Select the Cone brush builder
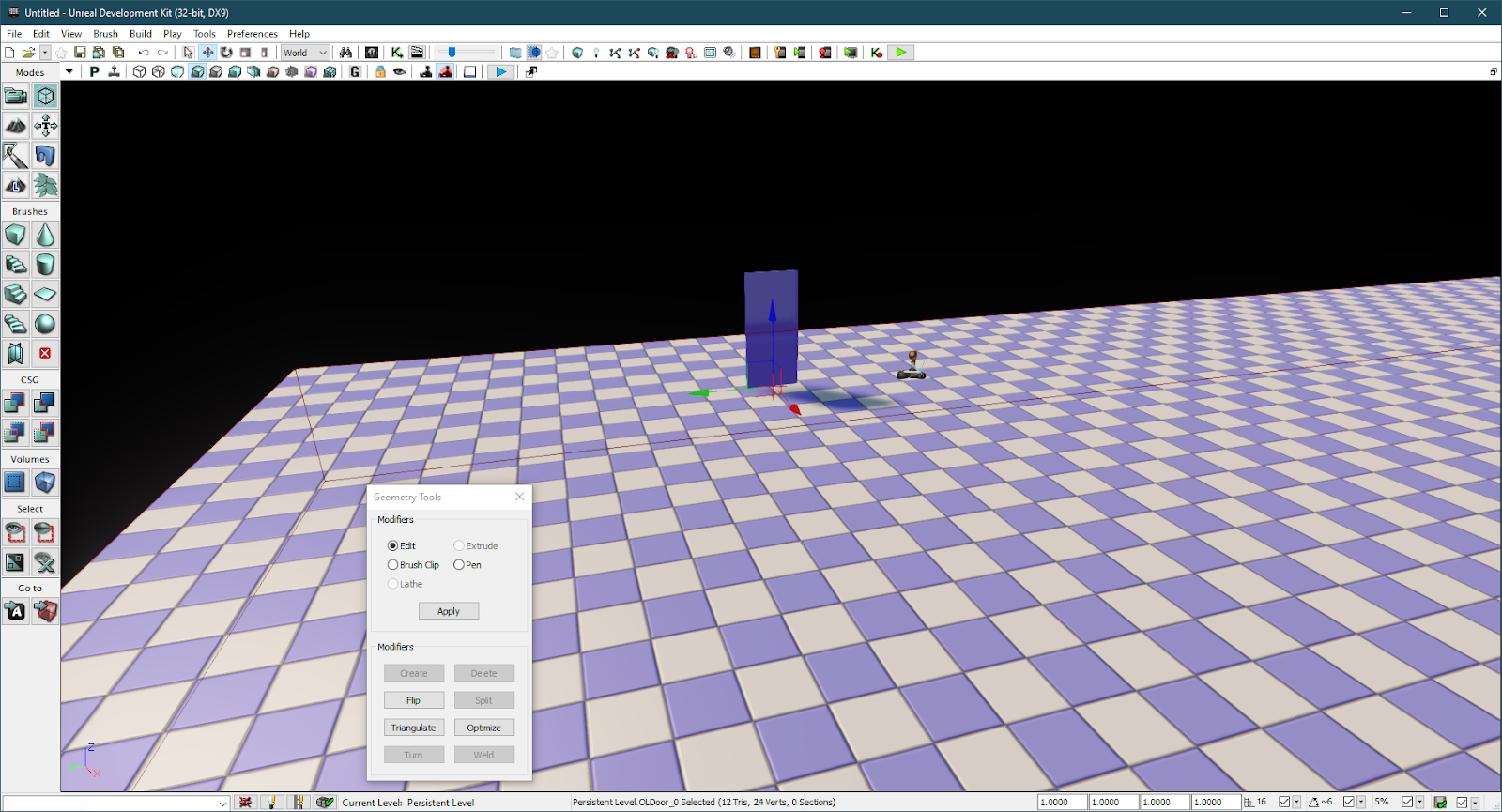This screenshot has width=1502, height=812. pos(45,235)
